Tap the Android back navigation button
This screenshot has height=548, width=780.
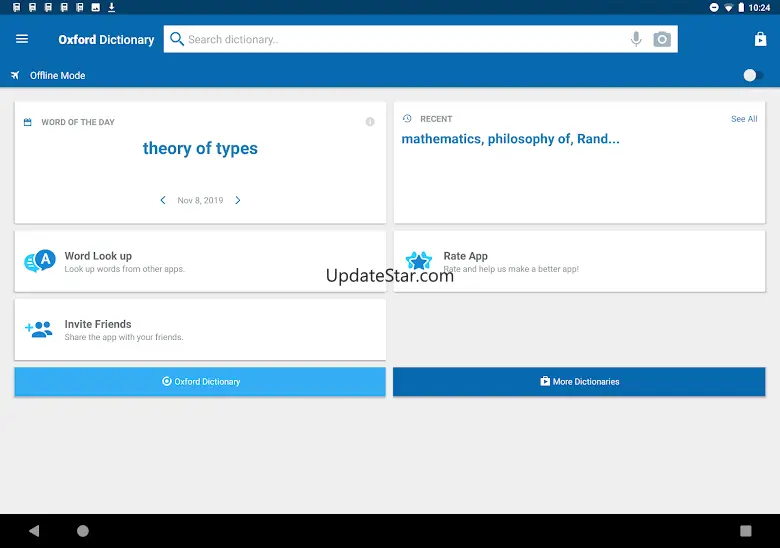tap(34, 531)
